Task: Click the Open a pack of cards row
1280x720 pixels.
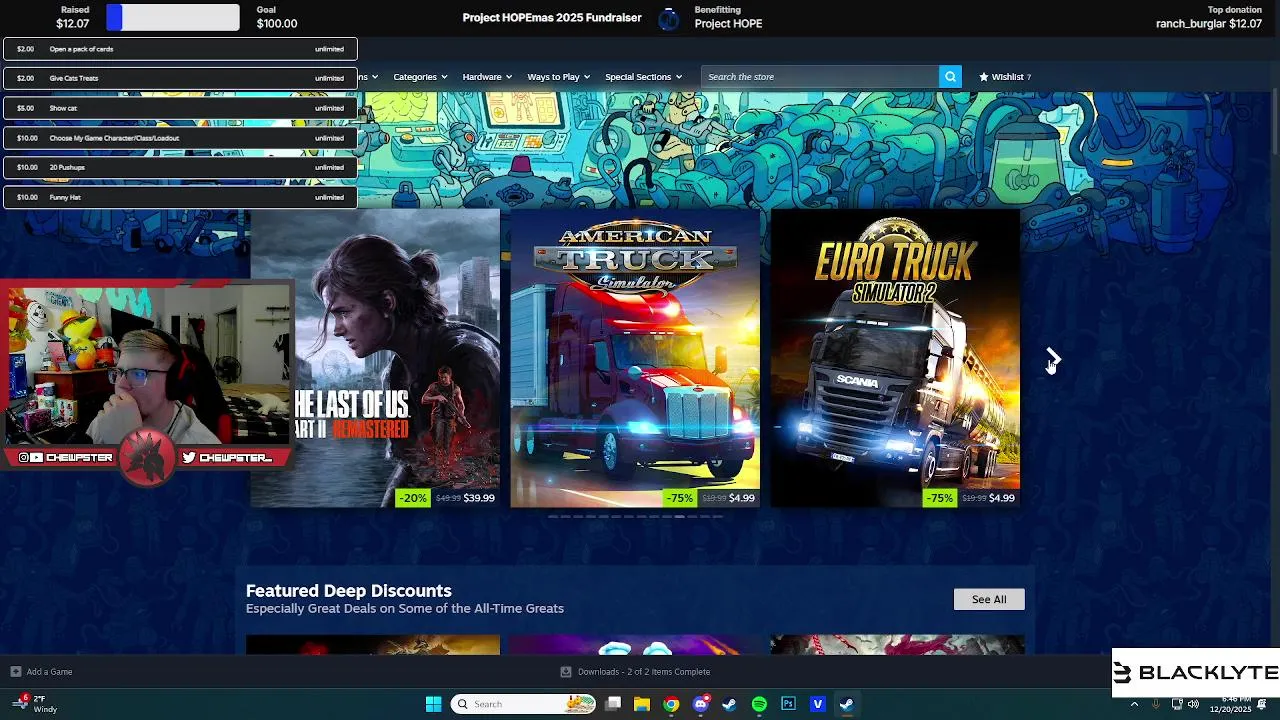Action: 180,49
